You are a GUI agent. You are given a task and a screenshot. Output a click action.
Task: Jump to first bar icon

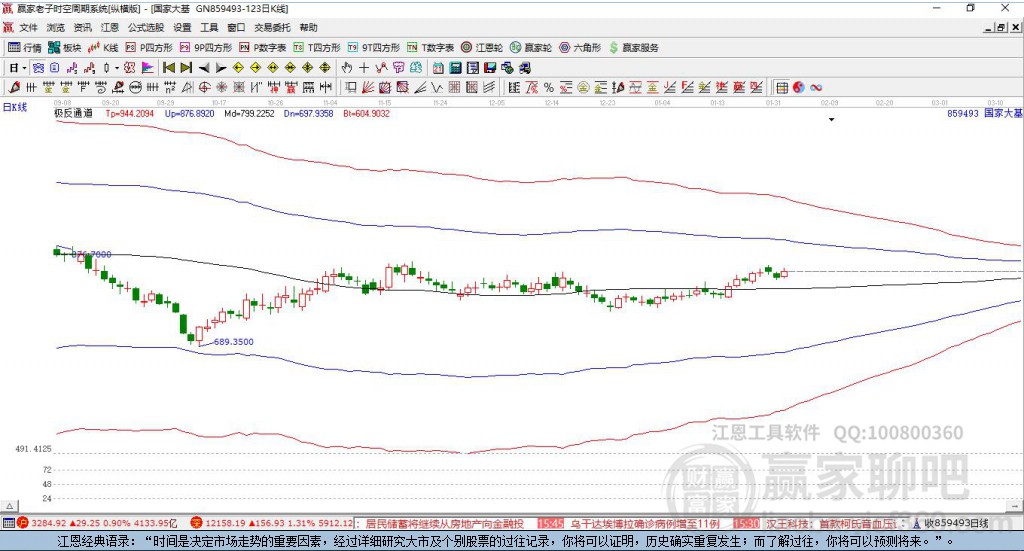(x=168, y=68)
